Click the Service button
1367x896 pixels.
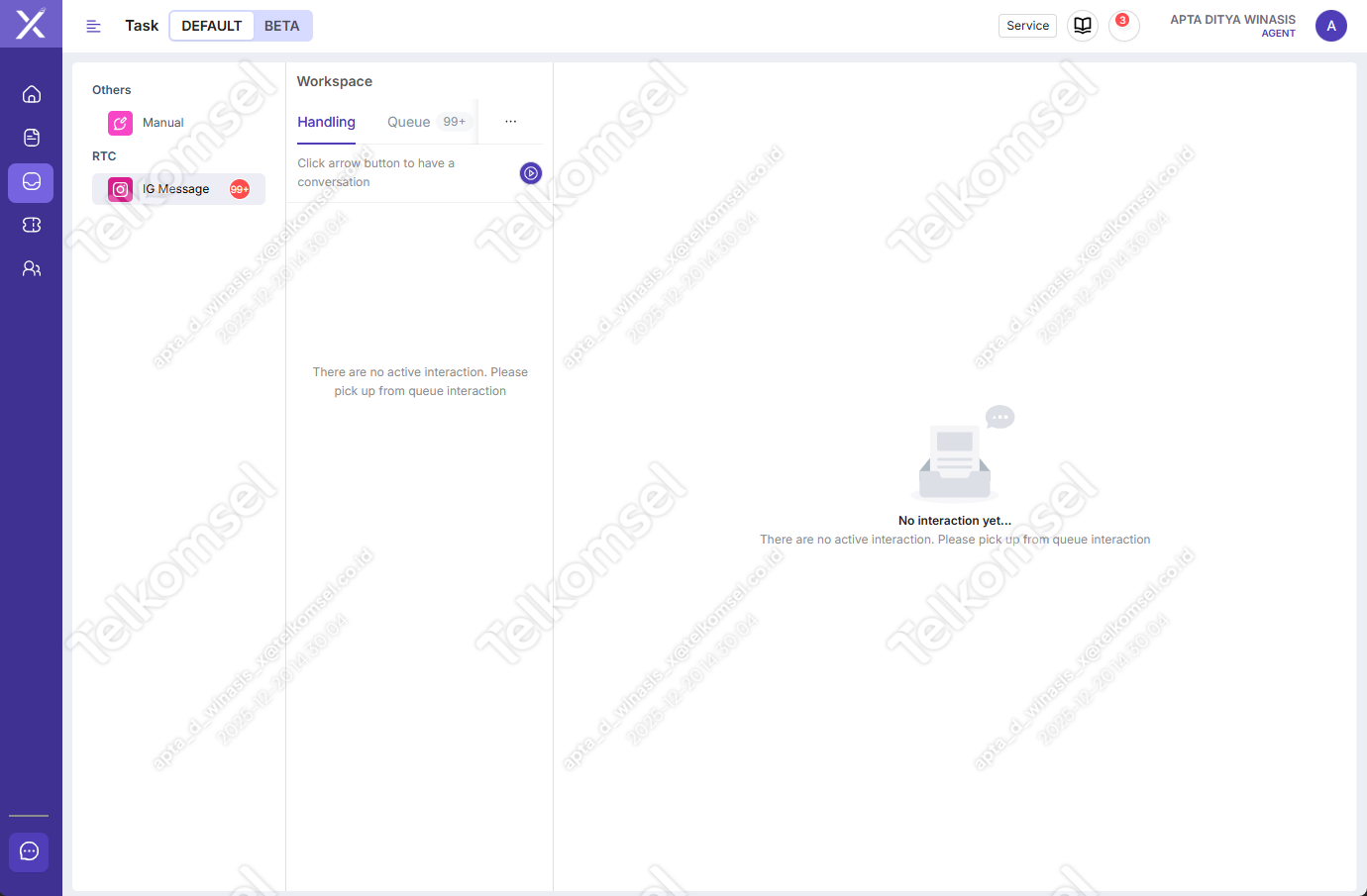coord(1027,26)
